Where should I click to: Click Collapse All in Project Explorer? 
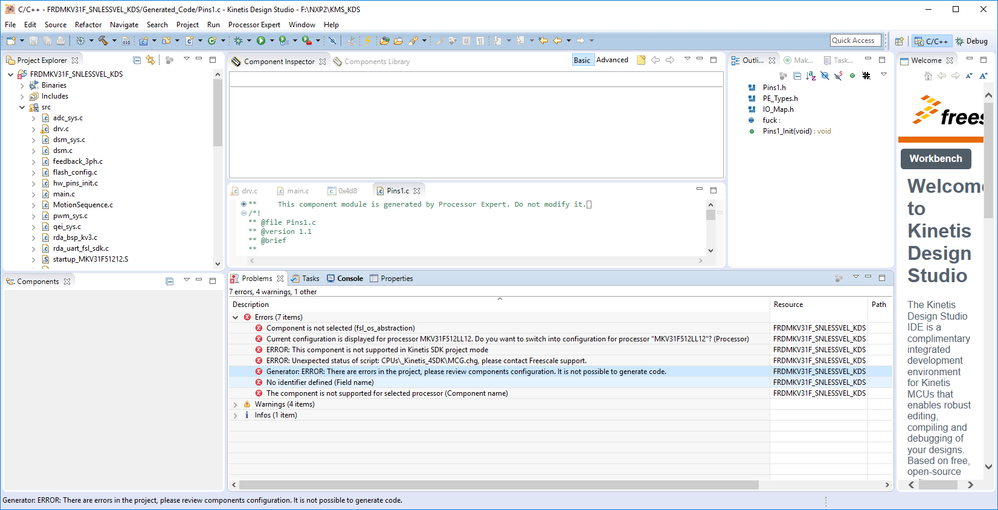tap(137, 60)
